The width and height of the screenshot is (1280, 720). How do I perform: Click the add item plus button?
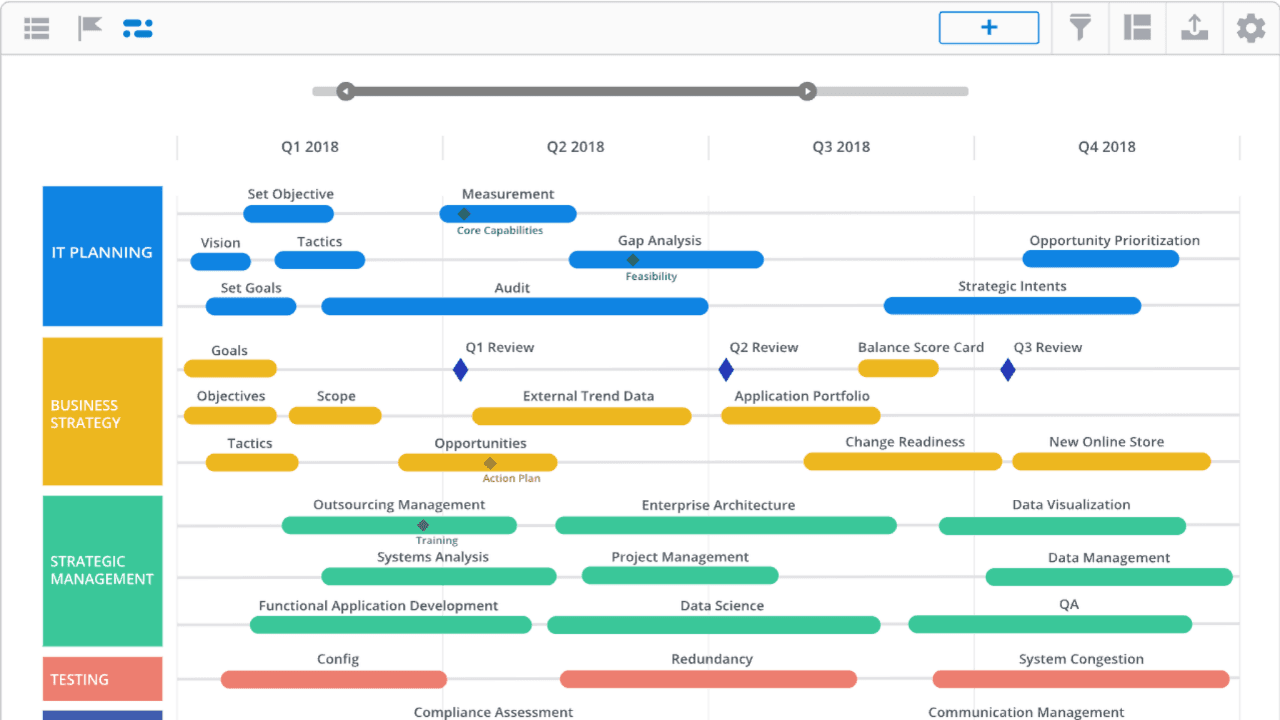click(989, 28)
